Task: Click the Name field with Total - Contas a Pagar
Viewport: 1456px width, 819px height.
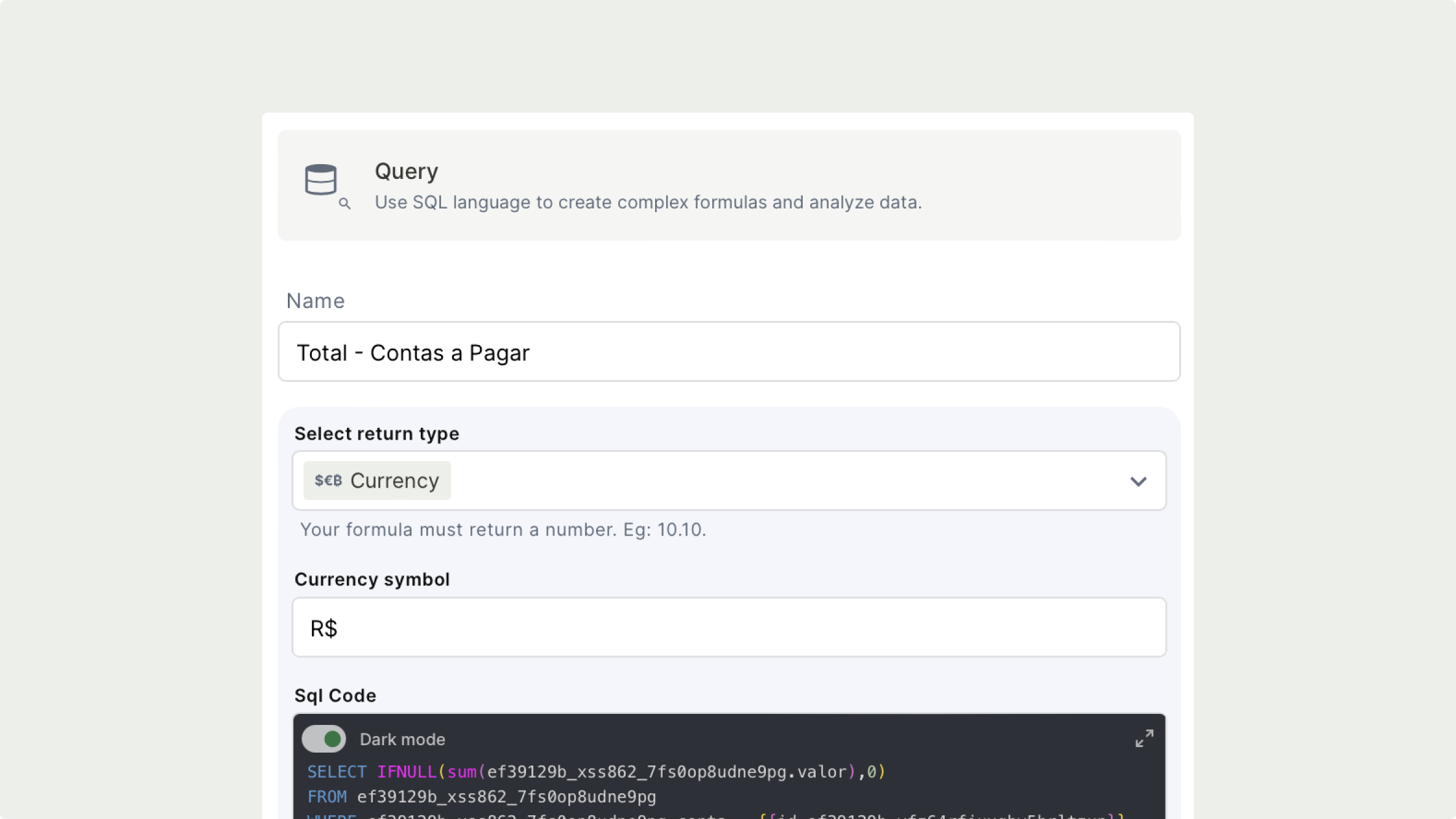Action: pos(729,352)
